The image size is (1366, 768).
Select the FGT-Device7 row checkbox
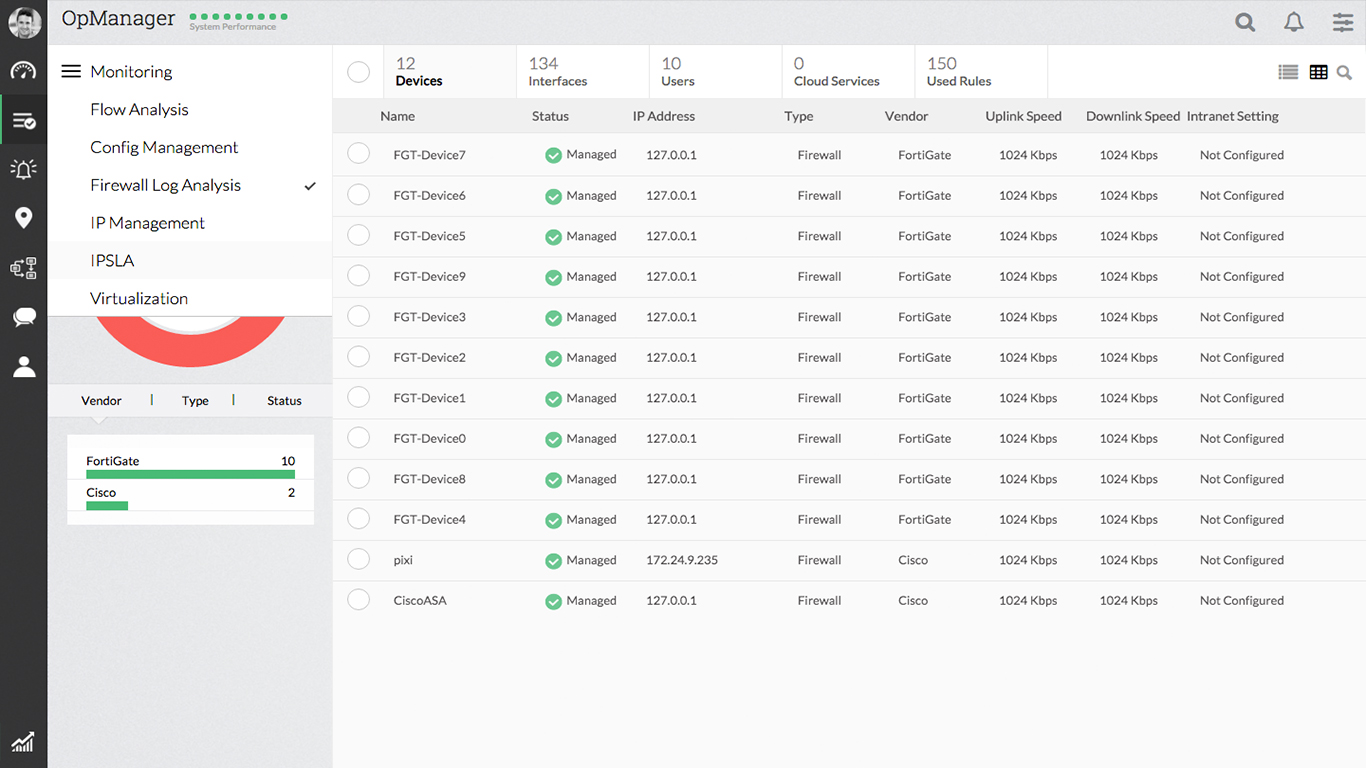tap(358, 154)
